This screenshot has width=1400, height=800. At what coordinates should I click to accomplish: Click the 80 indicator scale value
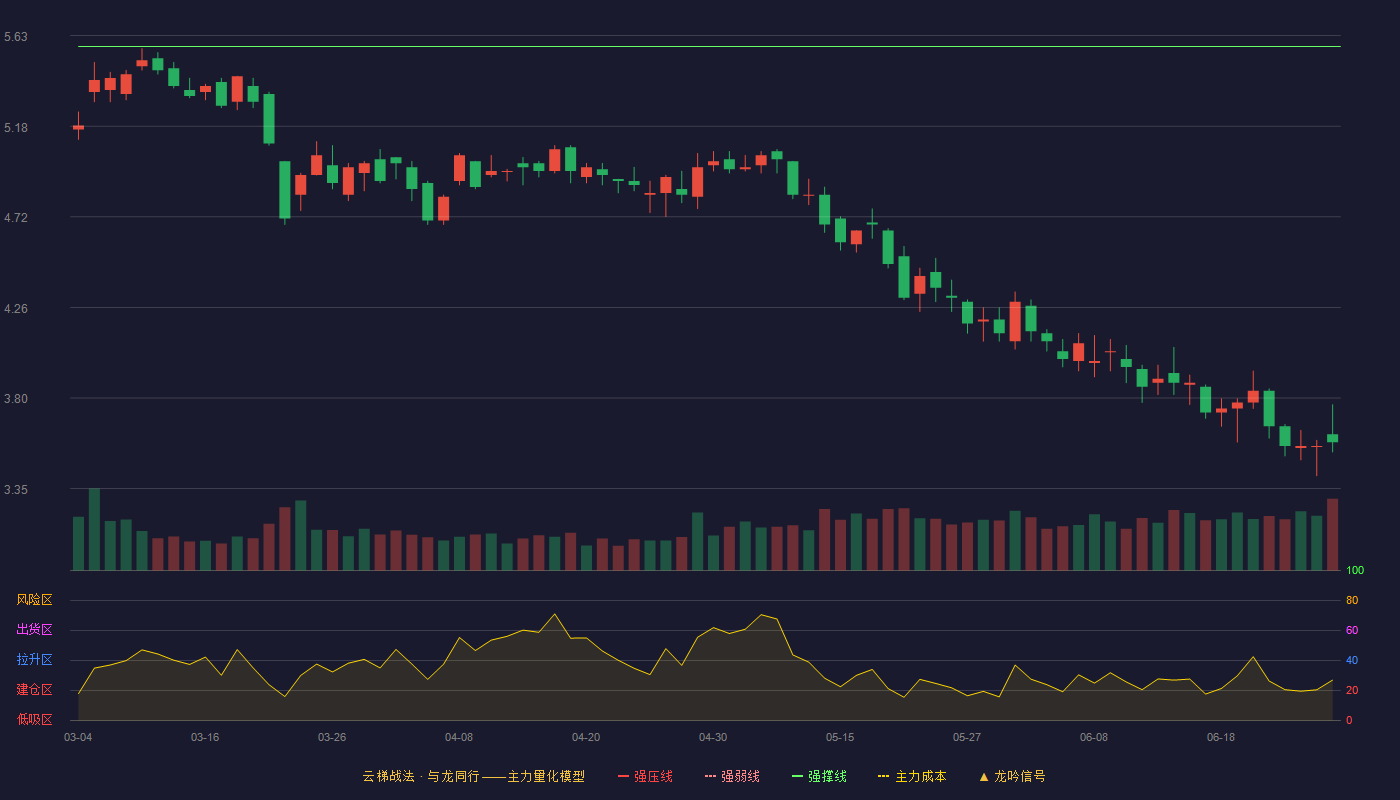point(1352,600)
